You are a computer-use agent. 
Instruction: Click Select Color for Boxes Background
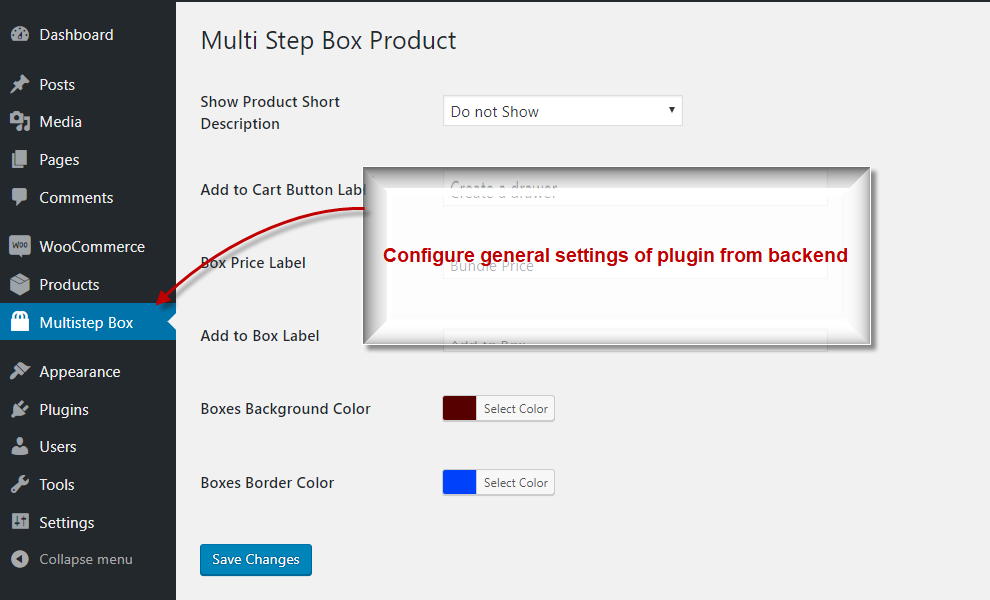pyautogui.click(x=515, y=409)
